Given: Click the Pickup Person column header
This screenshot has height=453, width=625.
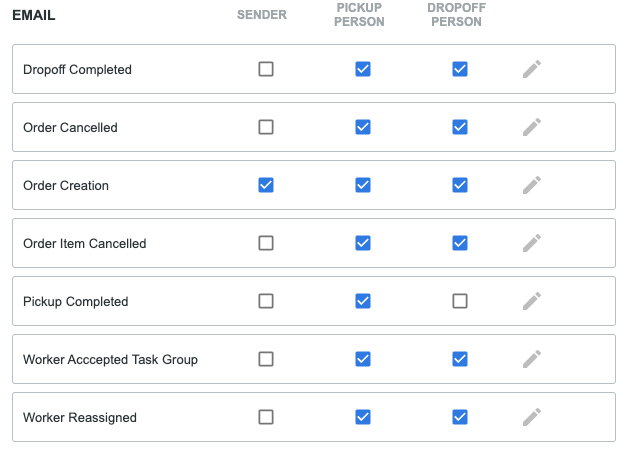Looking at the screenshot, I should 359,15.
